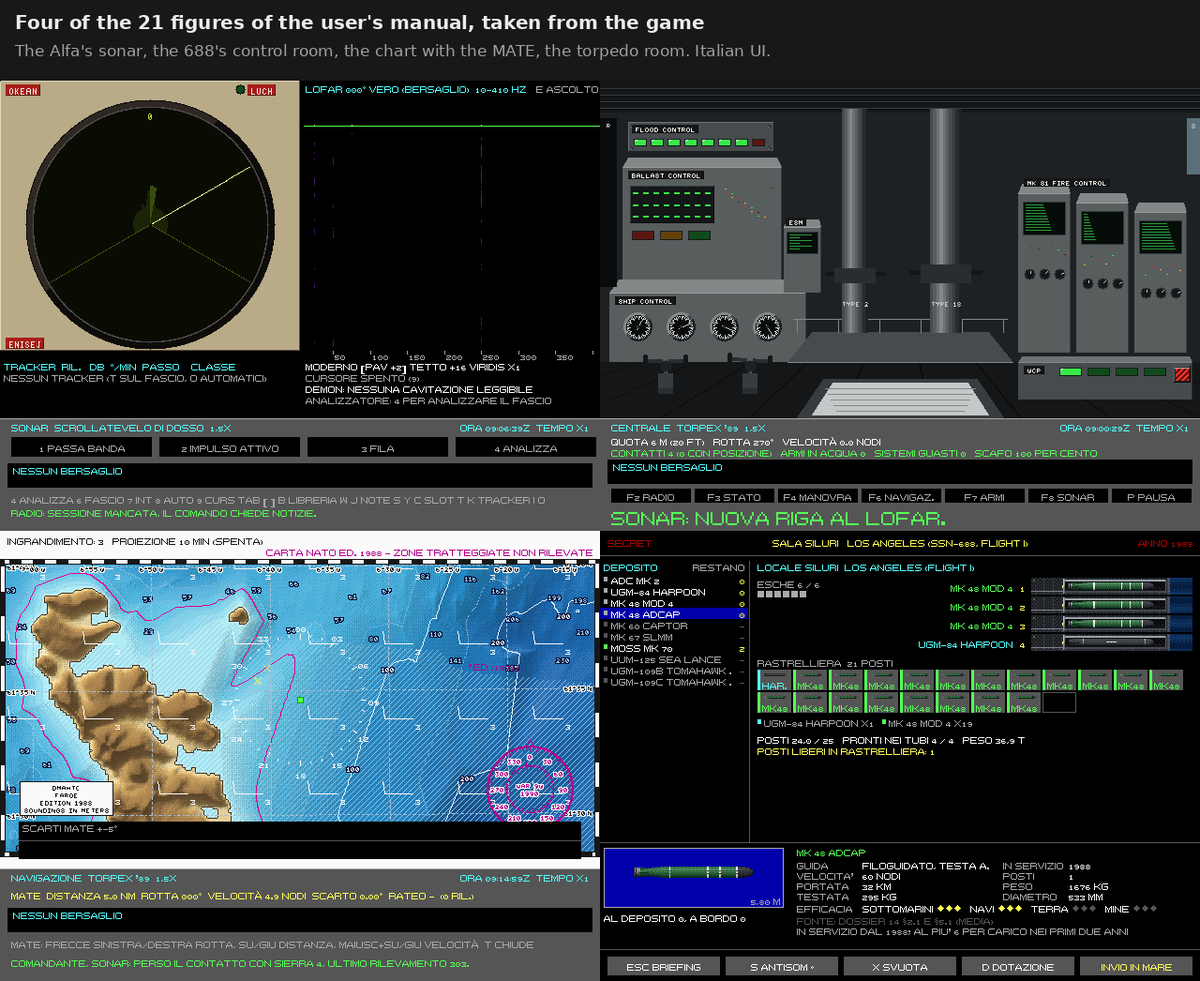Click the Invio In Mare button

click(x=1136, y=967)
